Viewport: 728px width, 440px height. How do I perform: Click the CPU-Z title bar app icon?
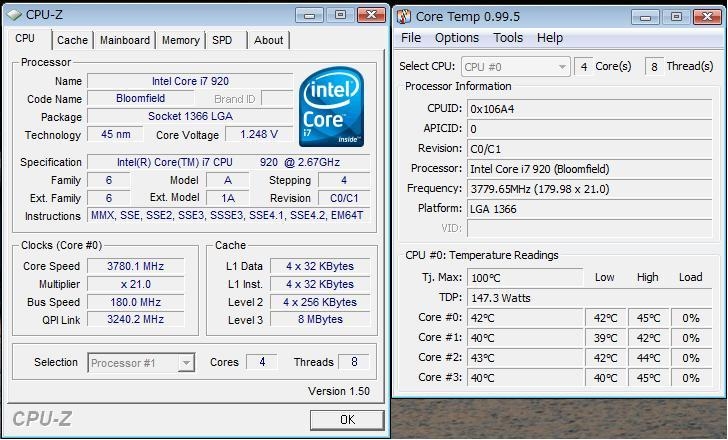14,15
